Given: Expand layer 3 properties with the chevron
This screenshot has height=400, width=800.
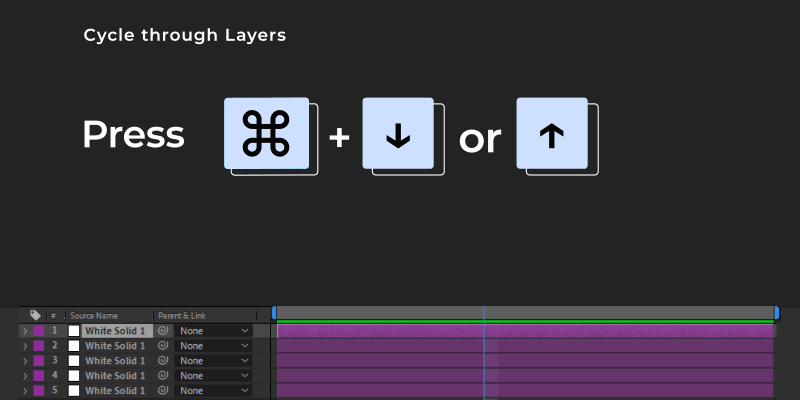Looking at the screenshot, I should point(25,361).
